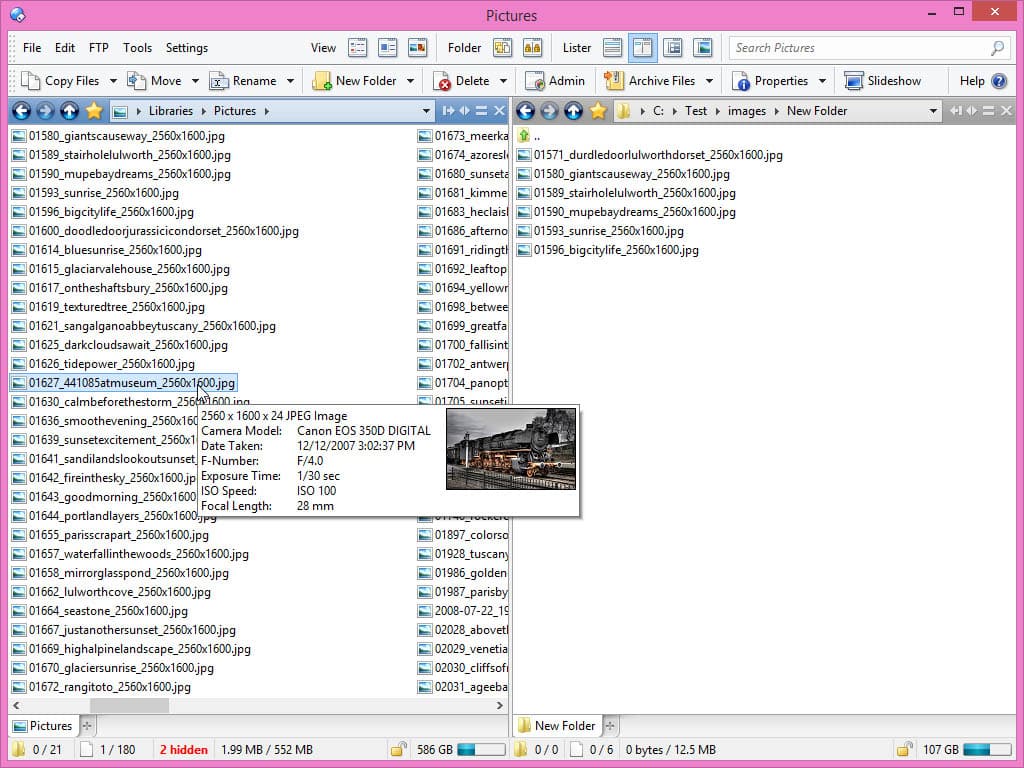Click equalize icon in Pictures pane header

click(481, 111)
